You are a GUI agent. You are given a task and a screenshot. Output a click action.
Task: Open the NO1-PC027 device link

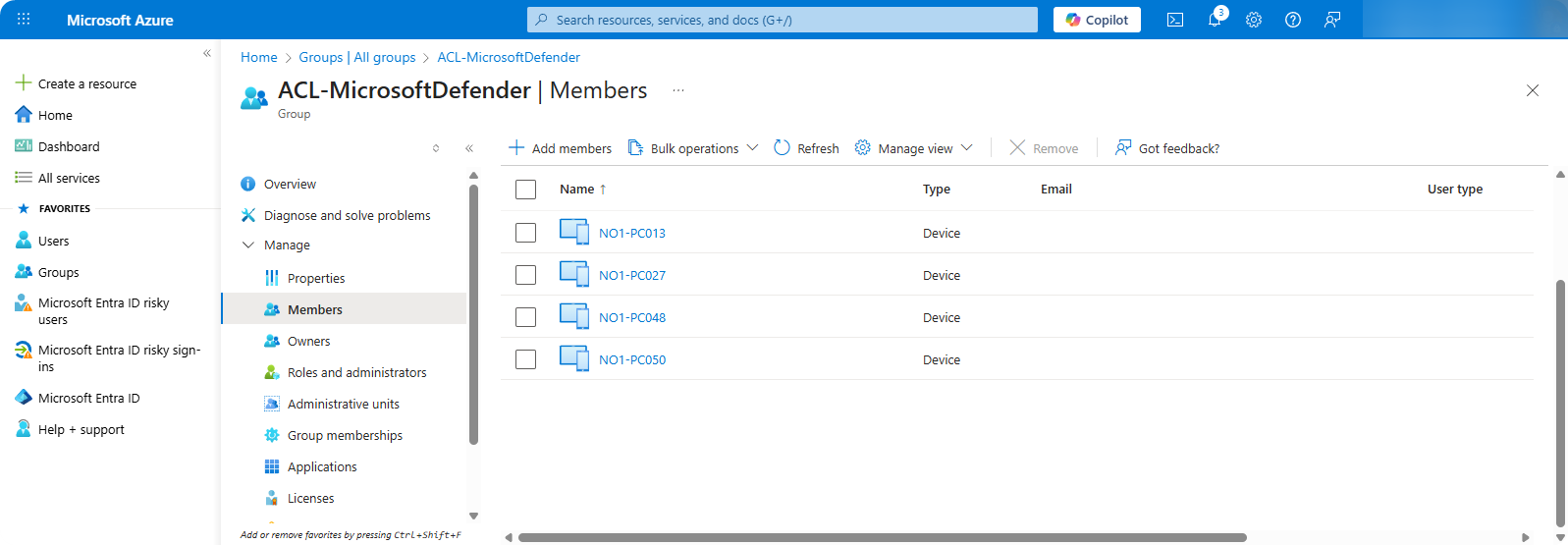632,276
